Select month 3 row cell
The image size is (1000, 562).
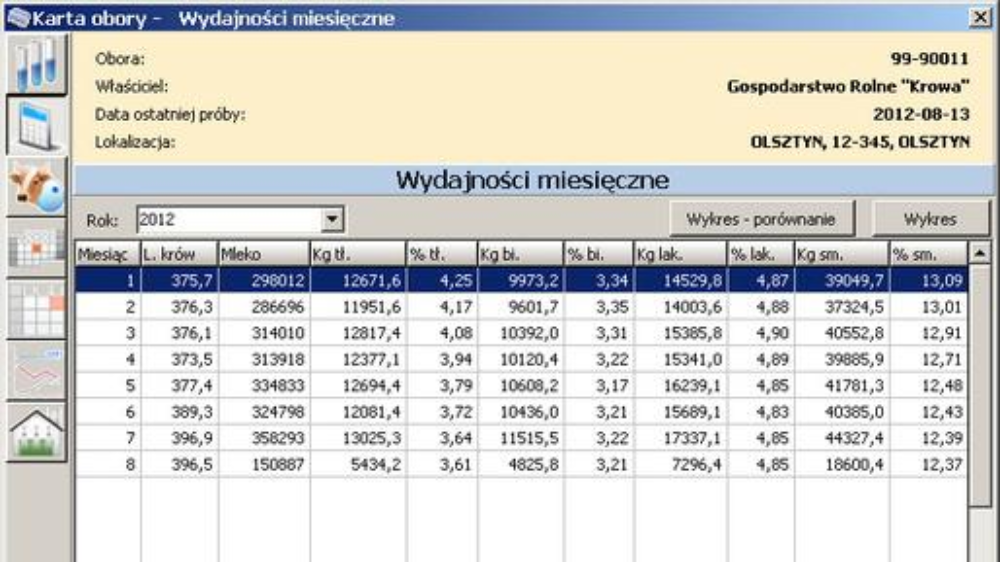point(108,334)
